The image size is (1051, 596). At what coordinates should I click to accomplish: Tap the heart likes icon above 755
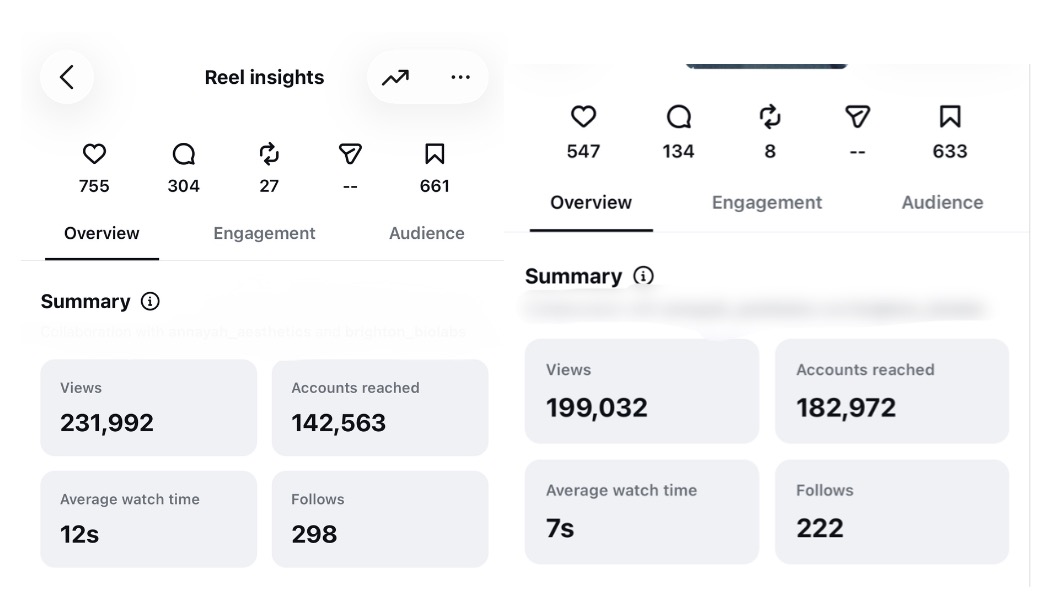point(94,154)
